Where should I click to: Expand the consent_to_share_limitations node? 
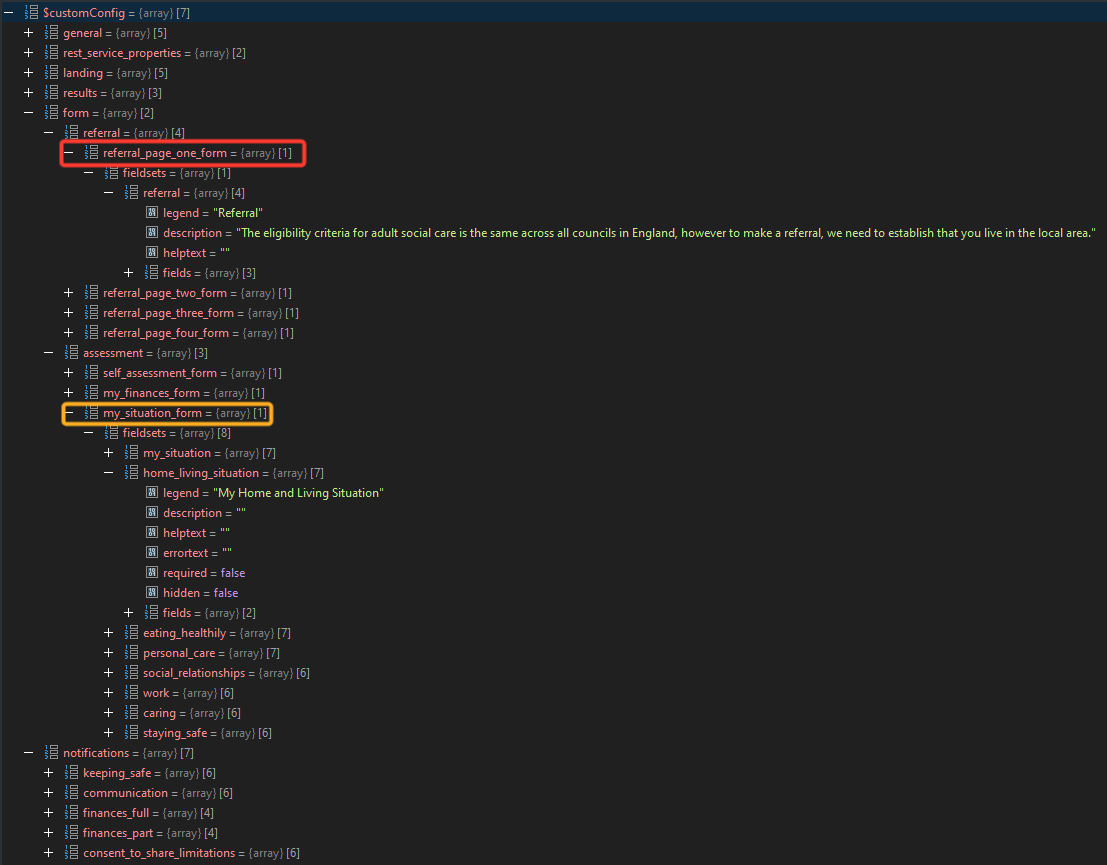48,853
